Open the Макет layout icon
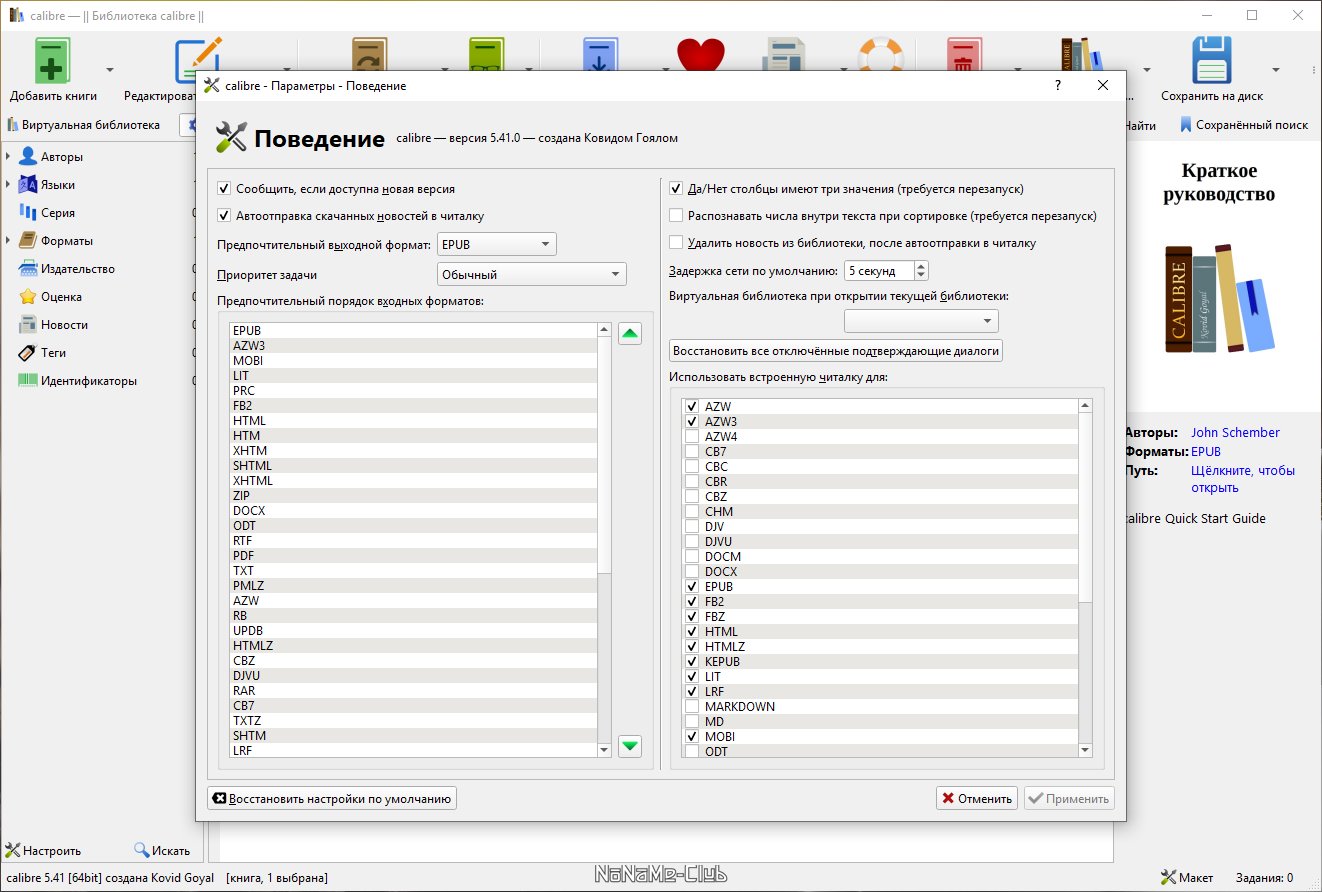 pyautogui.click(x=1168, y=877)
